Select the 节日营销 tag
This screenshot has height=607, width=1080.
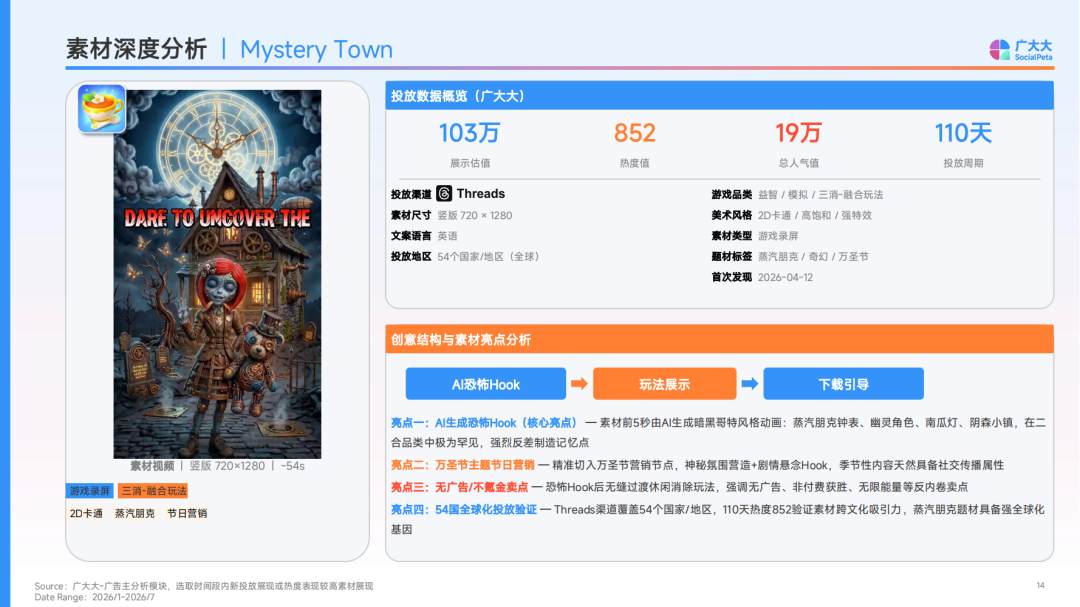[187, 513]
